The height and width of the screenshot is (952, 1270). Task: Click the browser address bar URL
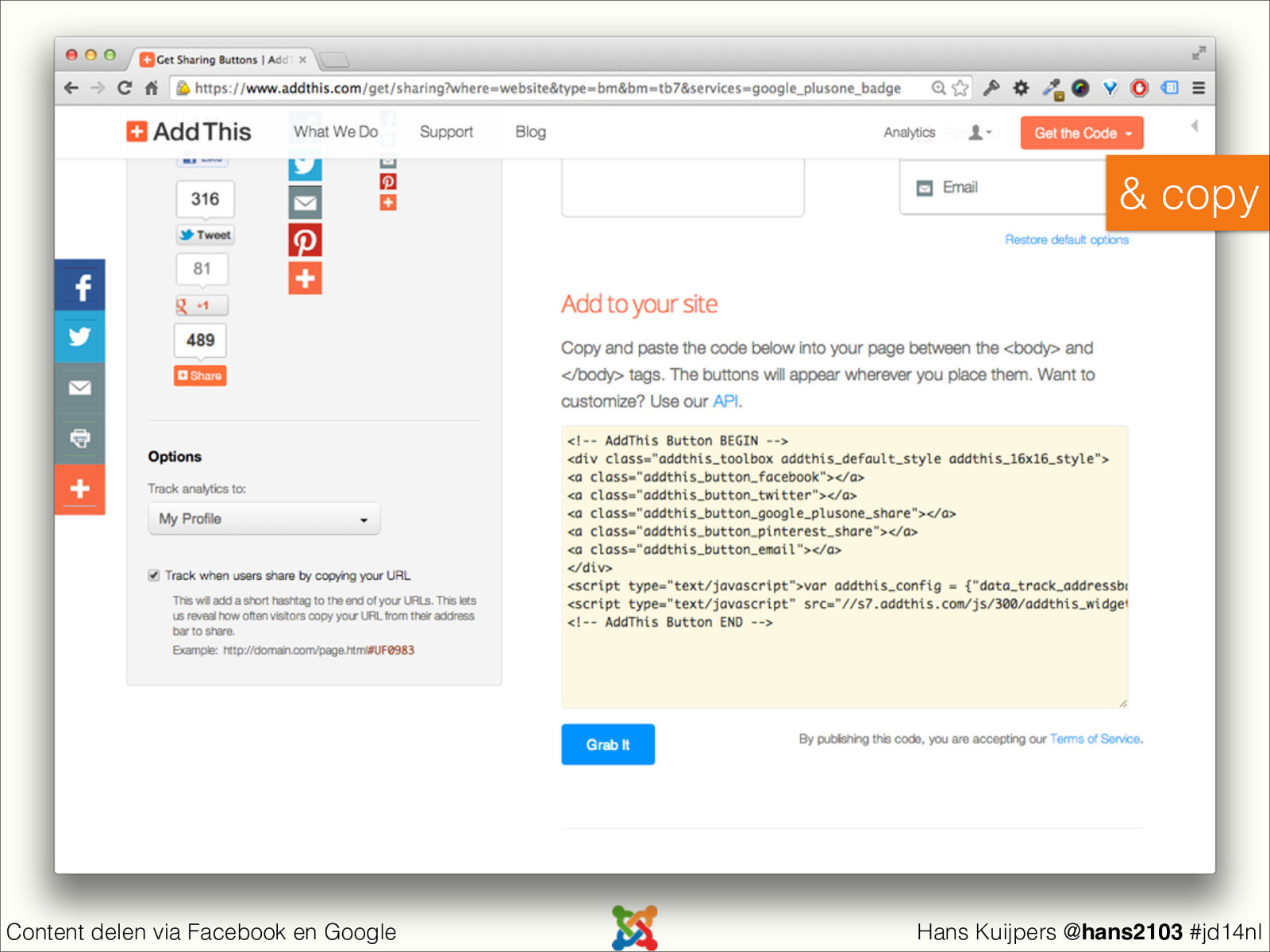tap(548, 88)
